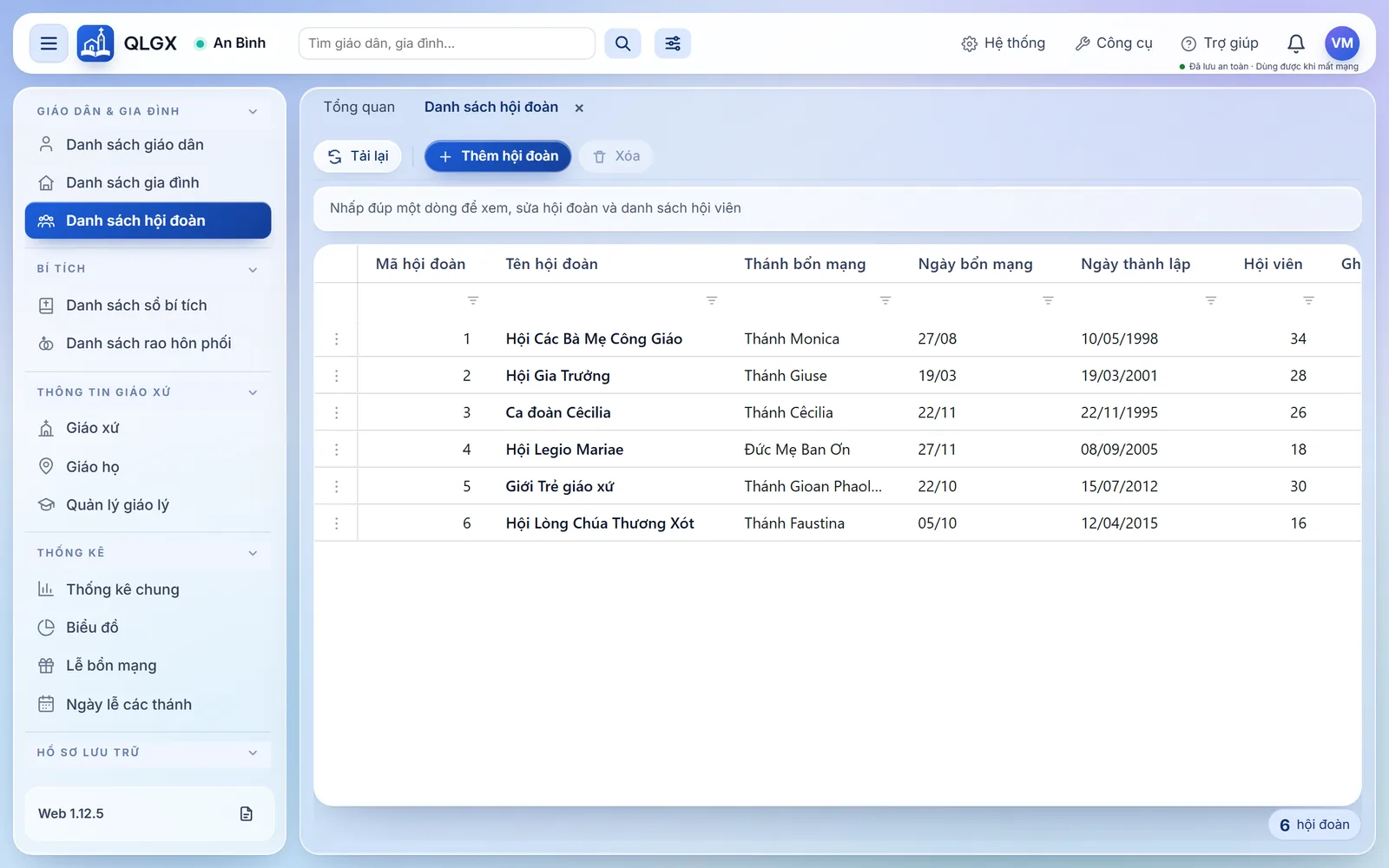Filter the Thánh bổn mạng column
Screen dimensions: 1389x868
(885, 300)
